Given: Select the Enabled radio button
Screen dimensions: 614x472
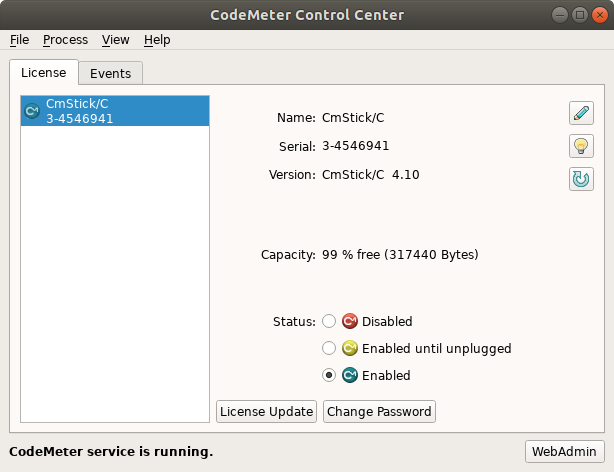Looking at the screenshot, I should 328,376.
